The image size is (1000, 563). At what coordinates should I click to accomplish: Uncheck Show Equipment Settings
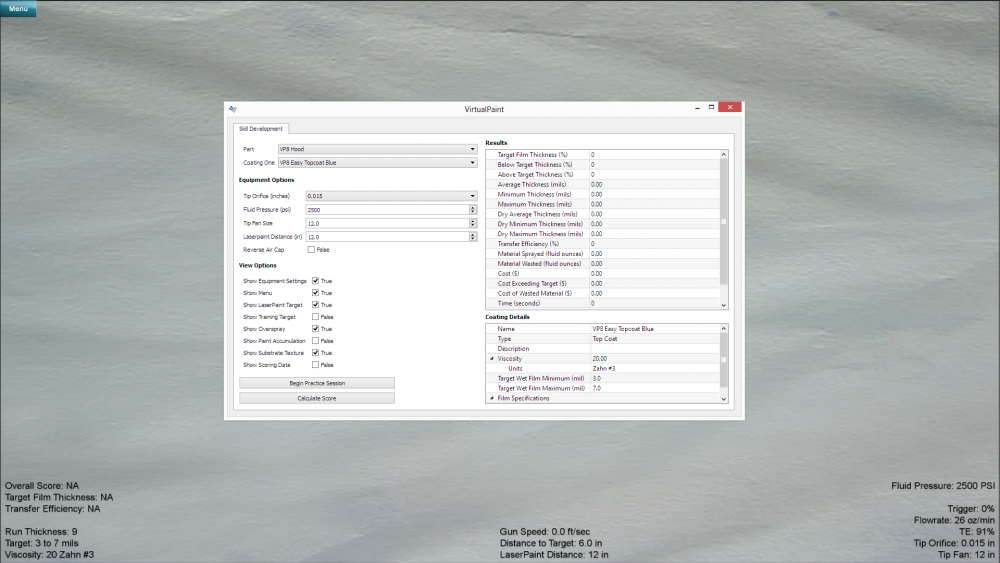point(315,281)
